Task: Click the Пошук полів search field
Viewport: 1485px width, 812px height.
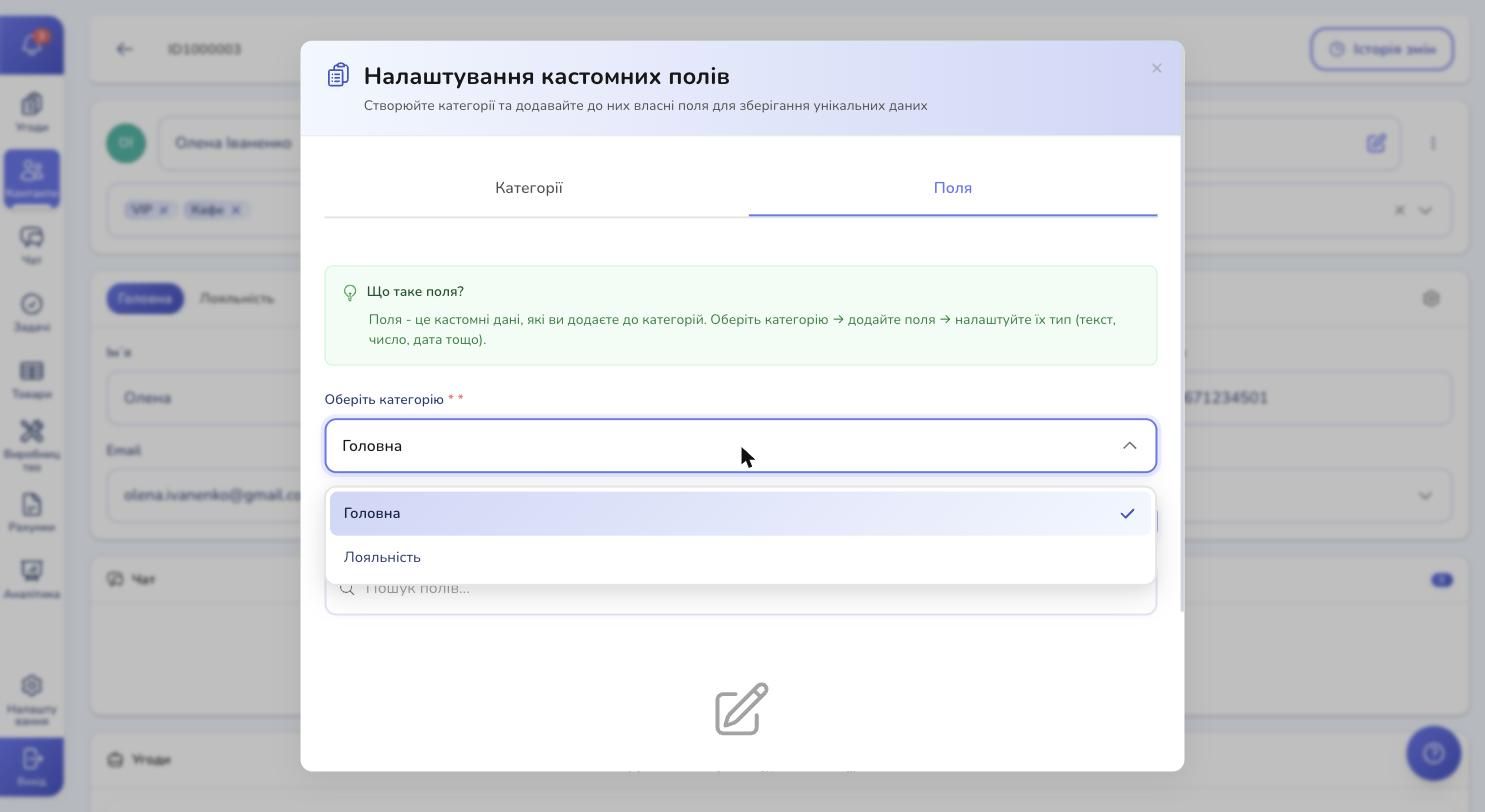Action: pos(741,588)
